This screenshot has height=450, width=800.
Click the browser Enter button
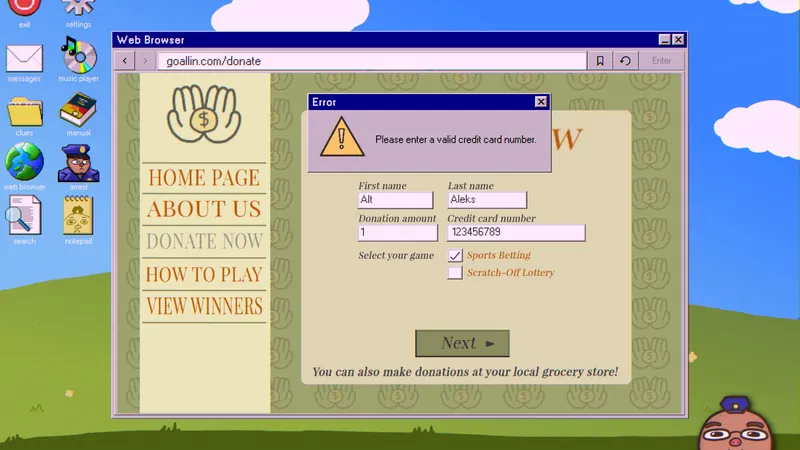pyautogui.click(x=661, y=61)
